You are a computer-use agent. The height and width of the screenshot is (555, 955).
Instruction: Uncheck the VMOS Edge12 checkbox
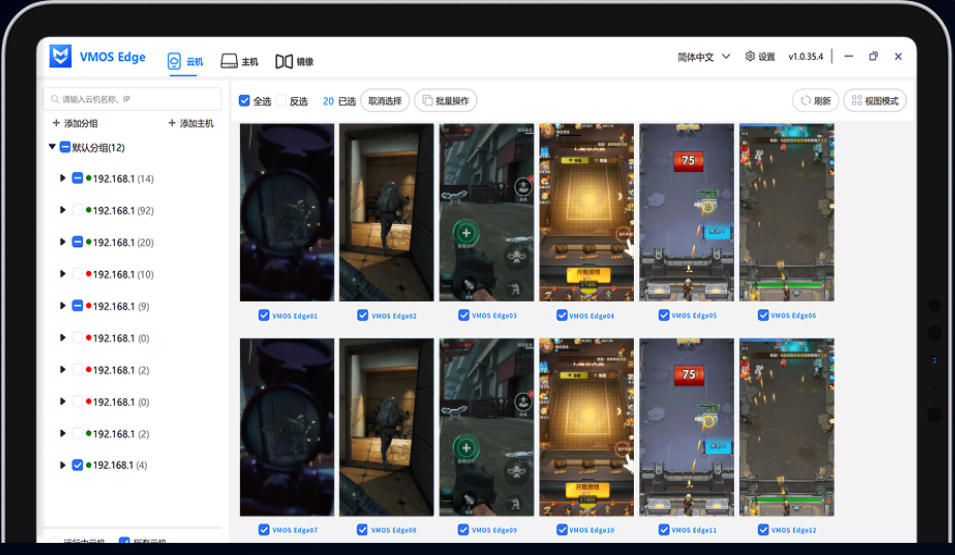coord(763,529)
